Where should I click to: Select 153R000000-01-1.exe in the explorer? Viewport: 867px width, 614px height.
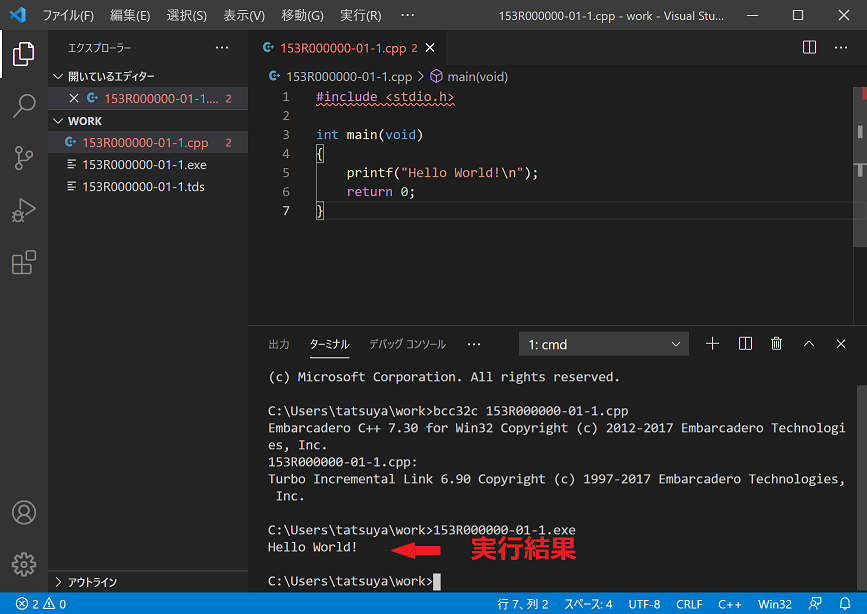[144, 165]
